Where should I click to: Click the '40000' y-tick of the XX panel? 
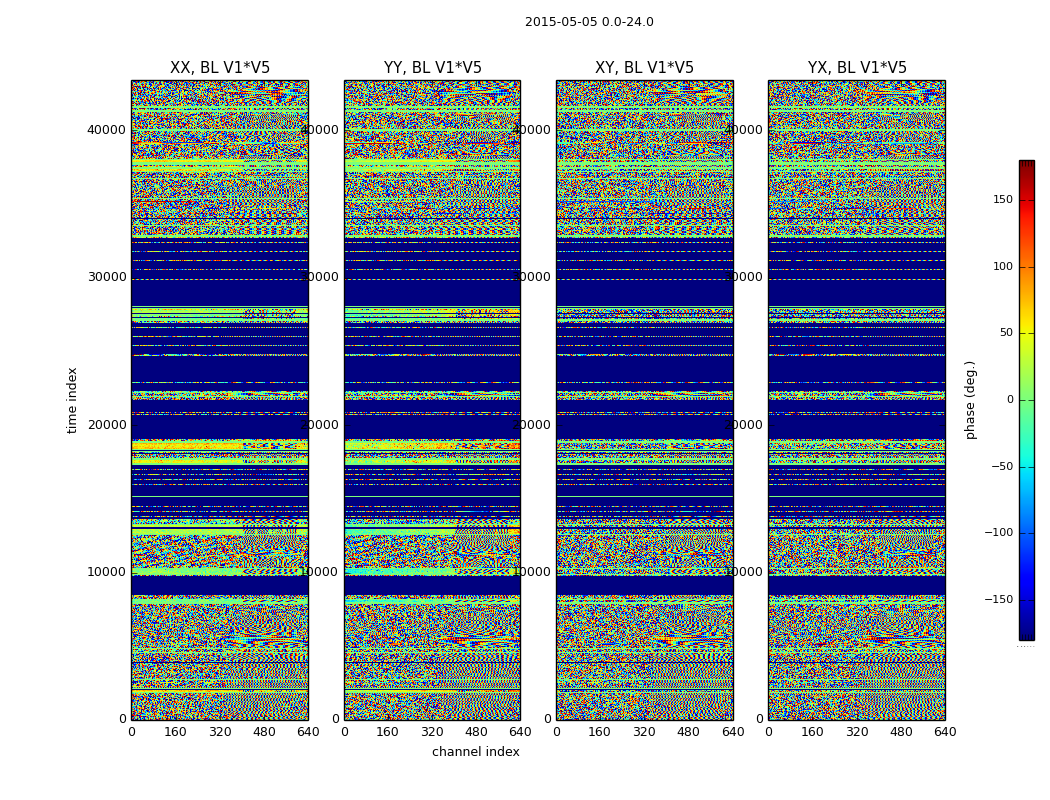click(106, 129)
